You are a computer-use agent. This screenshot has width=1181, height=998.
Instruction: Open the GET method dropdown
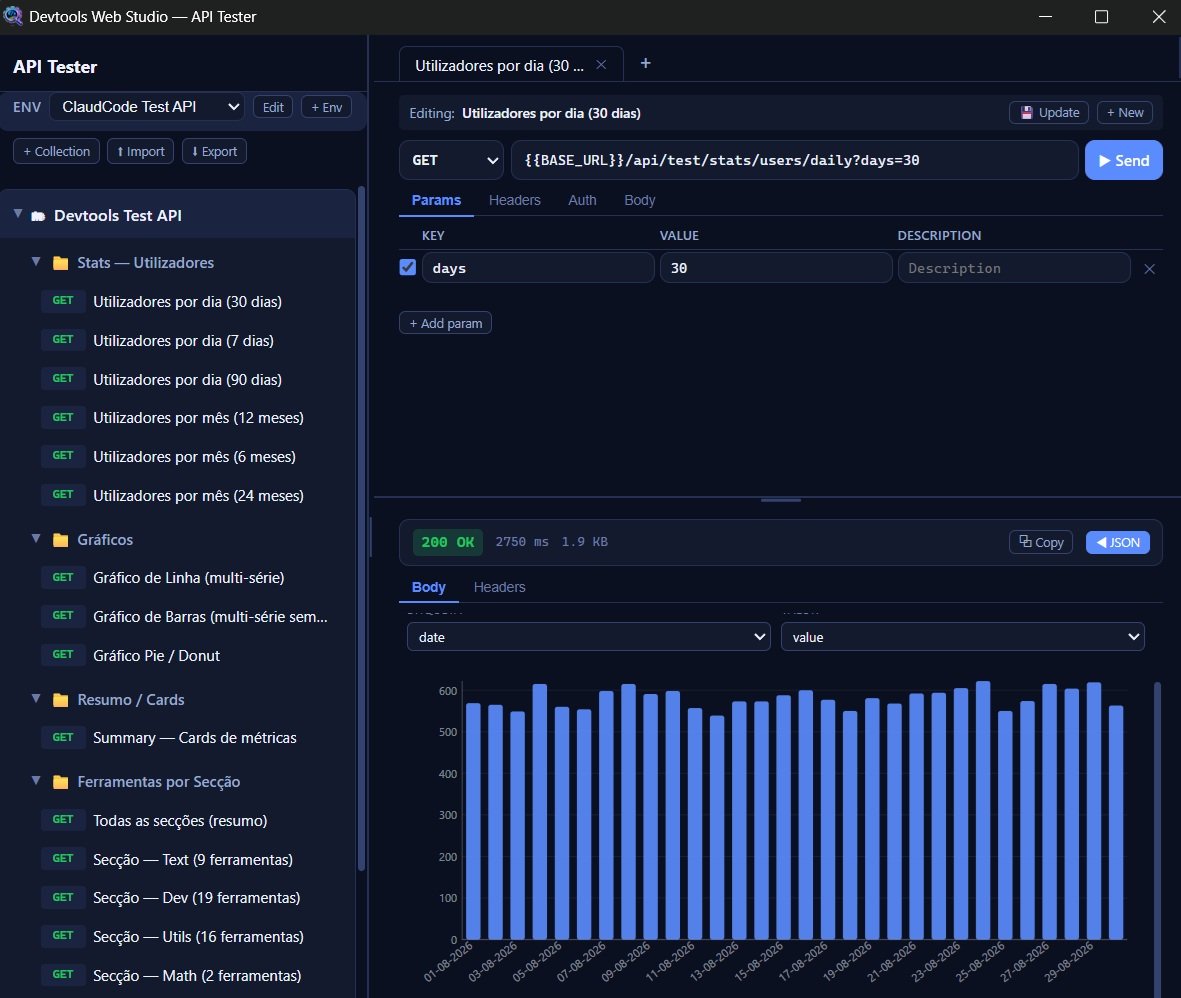pos(451,160)
